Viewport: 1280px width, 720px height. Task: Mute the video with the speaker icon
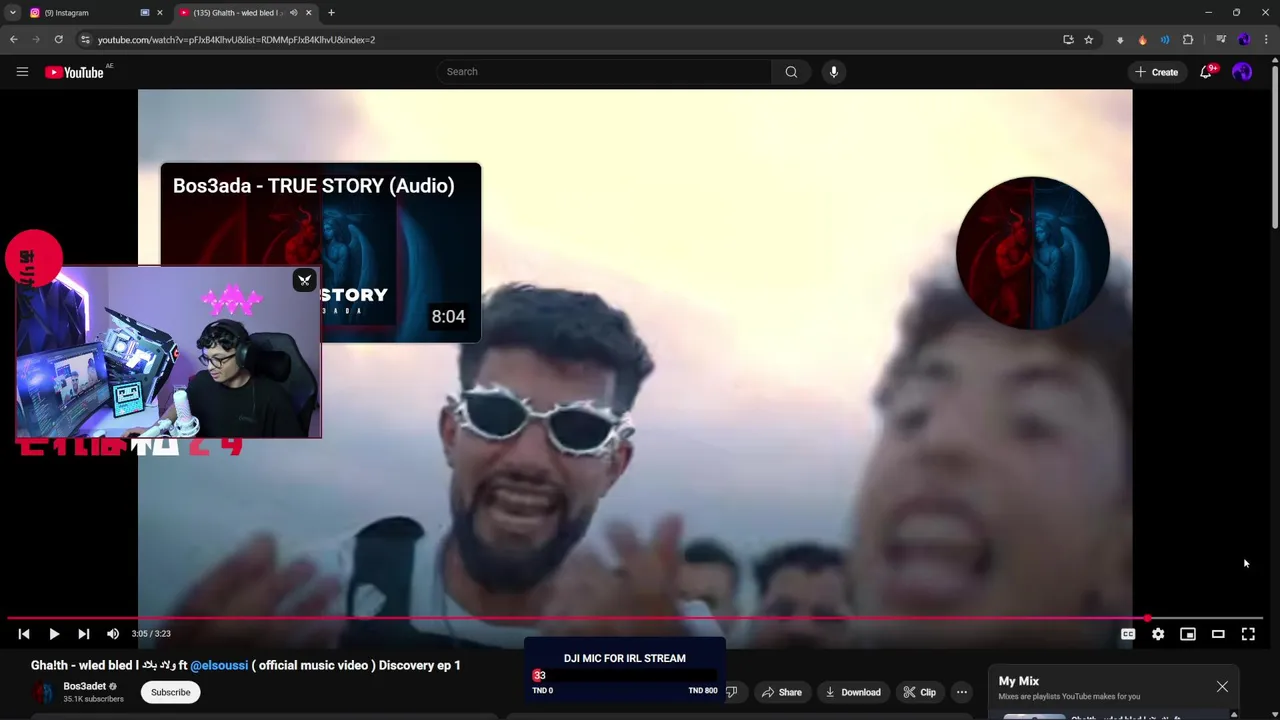click(113, 634)
